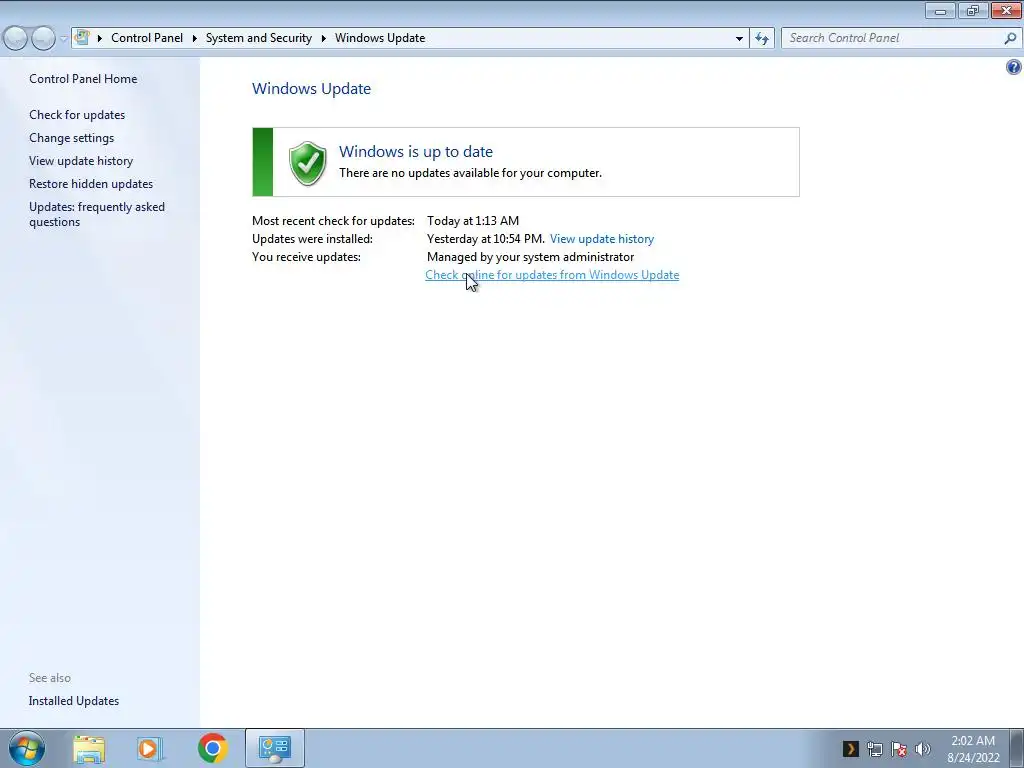Click the network tray icon
This screenshot has width=1024, height=768.
pyautogui.click(x=874, y=748)
